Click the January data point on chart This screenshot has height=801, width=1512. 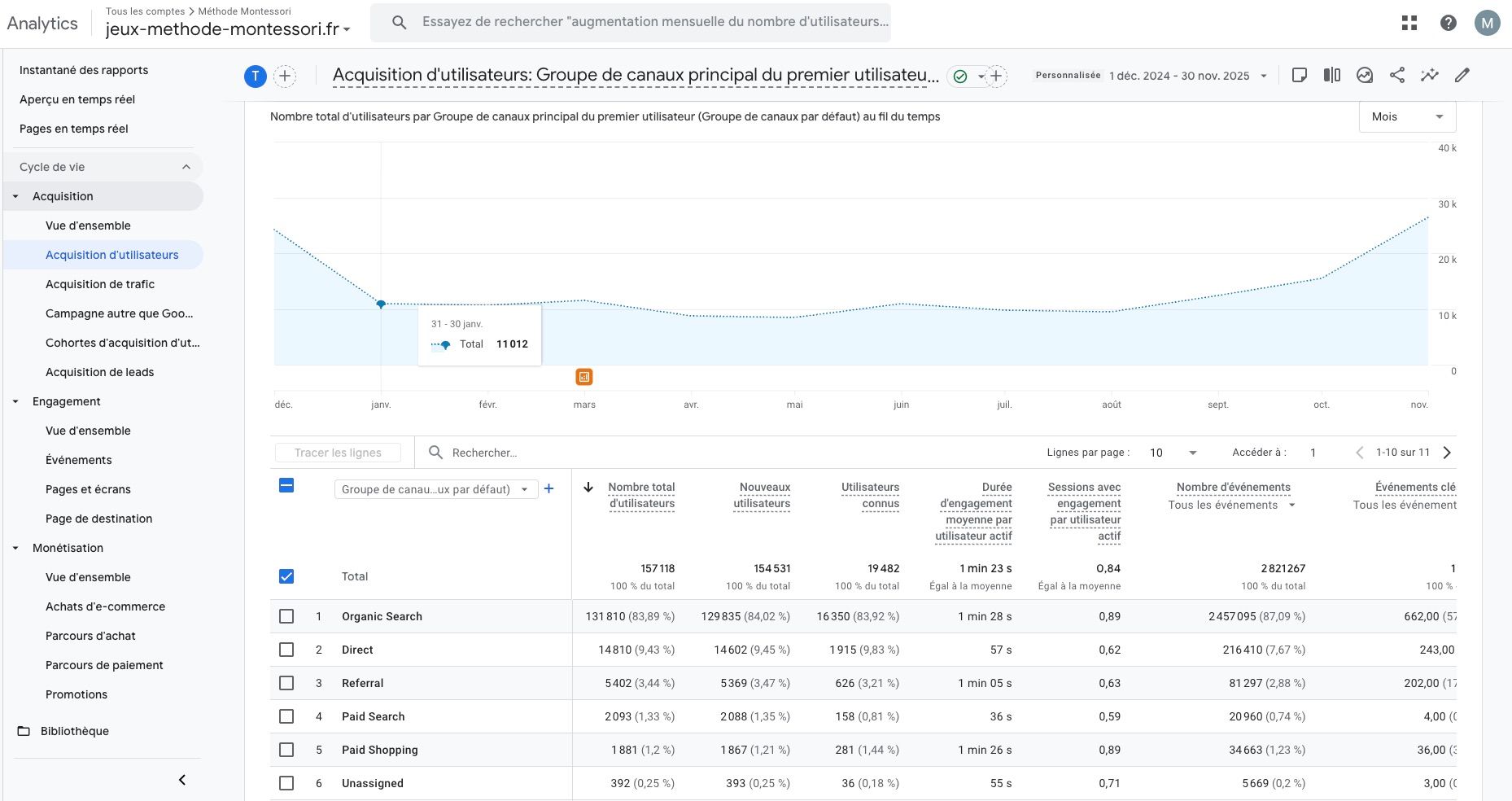coord(381,304)
